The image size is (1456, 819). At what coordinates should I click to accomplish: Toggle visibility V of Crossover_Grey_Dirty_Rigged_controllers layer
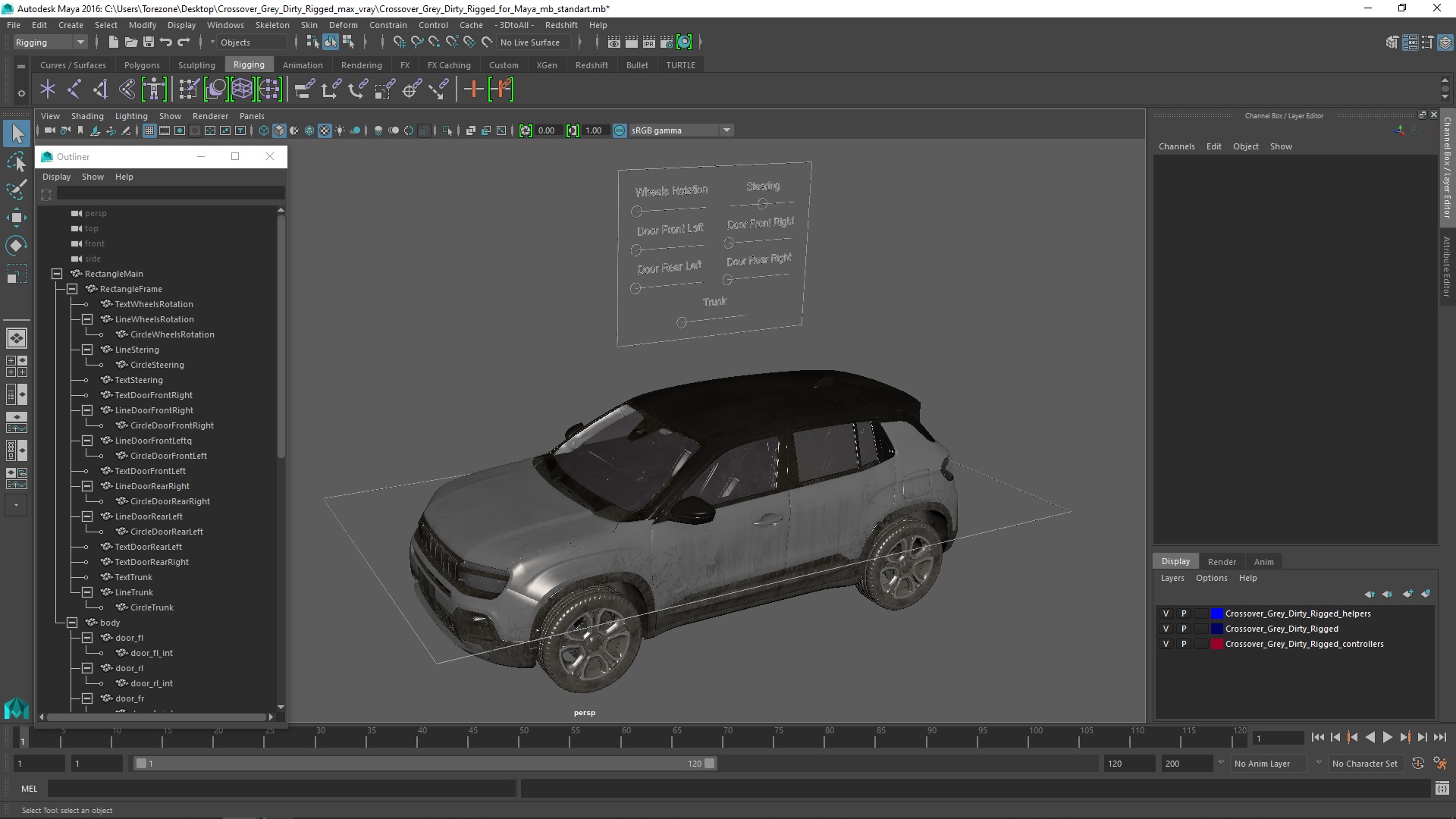click(x=1166, y=644)
